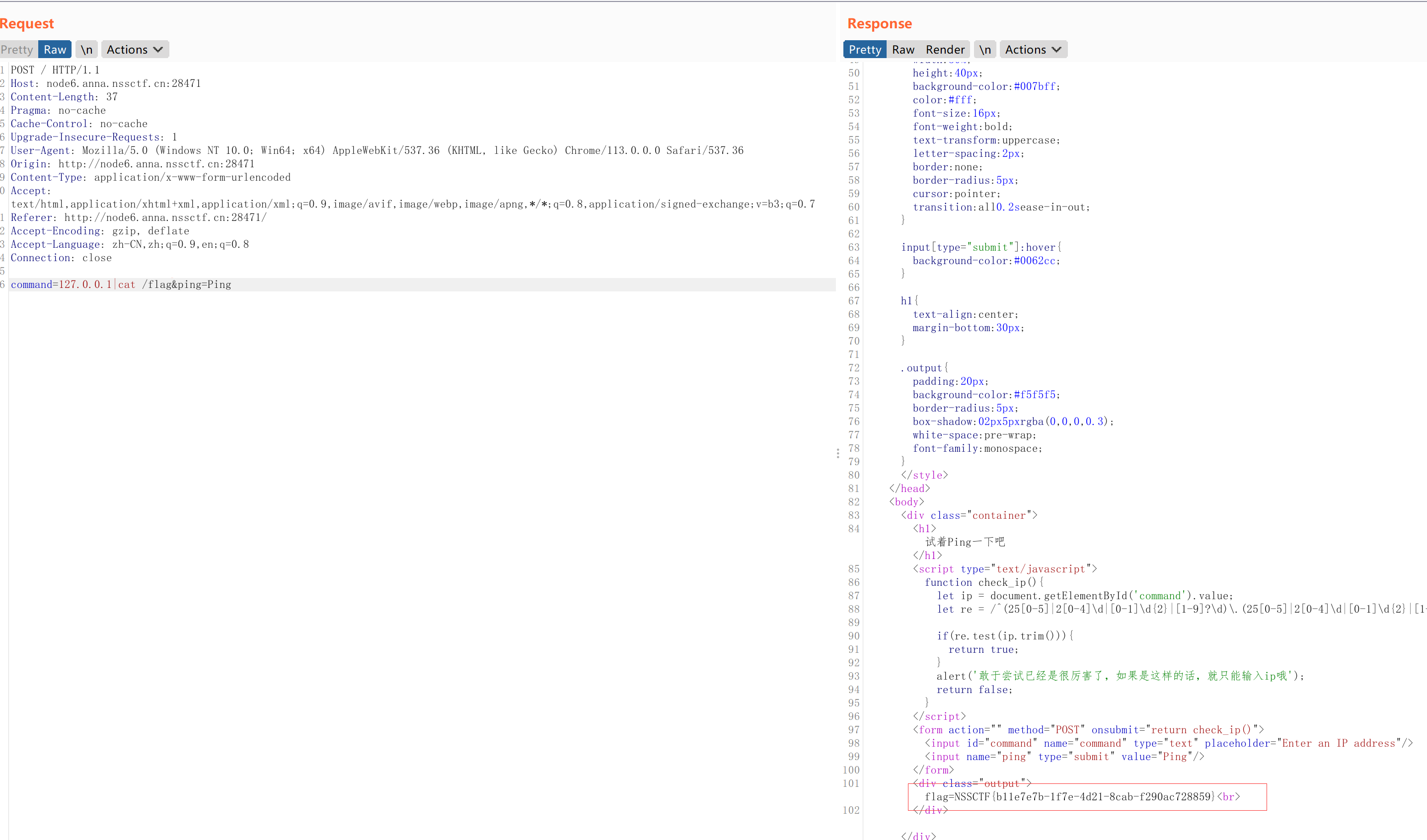
Task: Switch Response view to Raw tab
Action: [903, 50]
